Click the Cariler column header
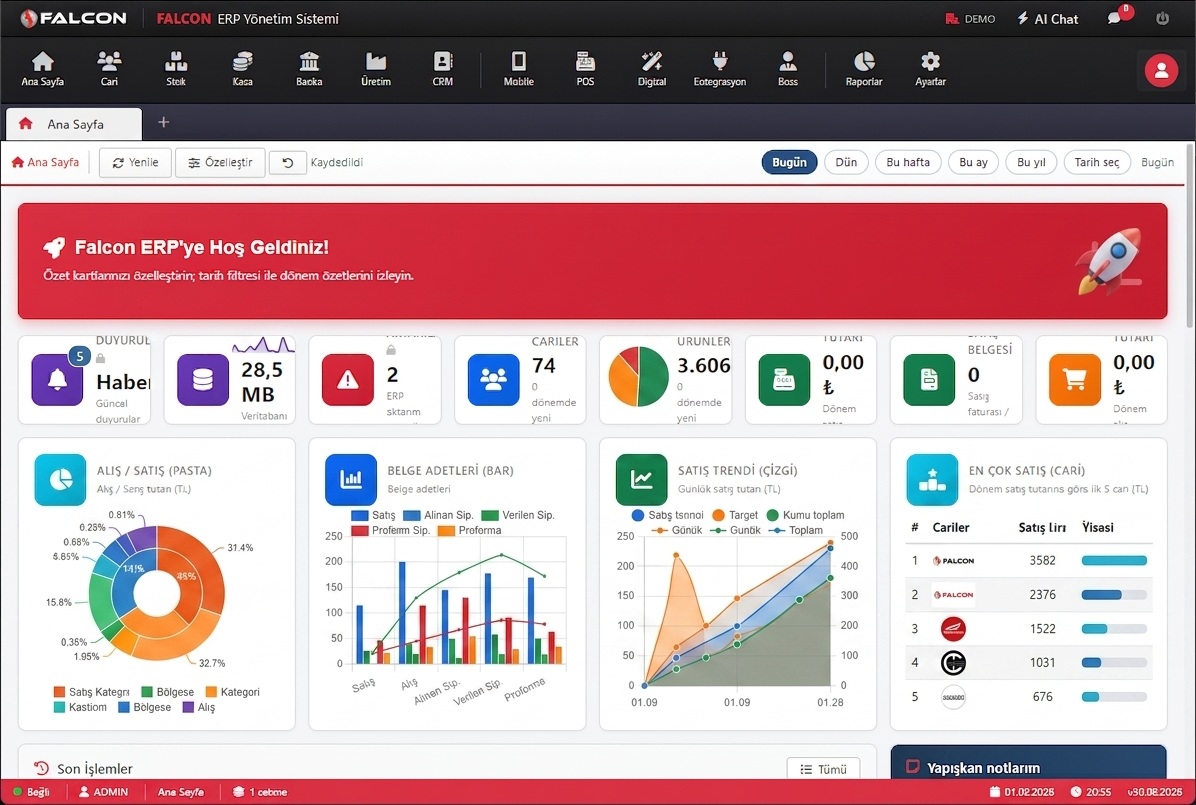 tap(950, 527)
